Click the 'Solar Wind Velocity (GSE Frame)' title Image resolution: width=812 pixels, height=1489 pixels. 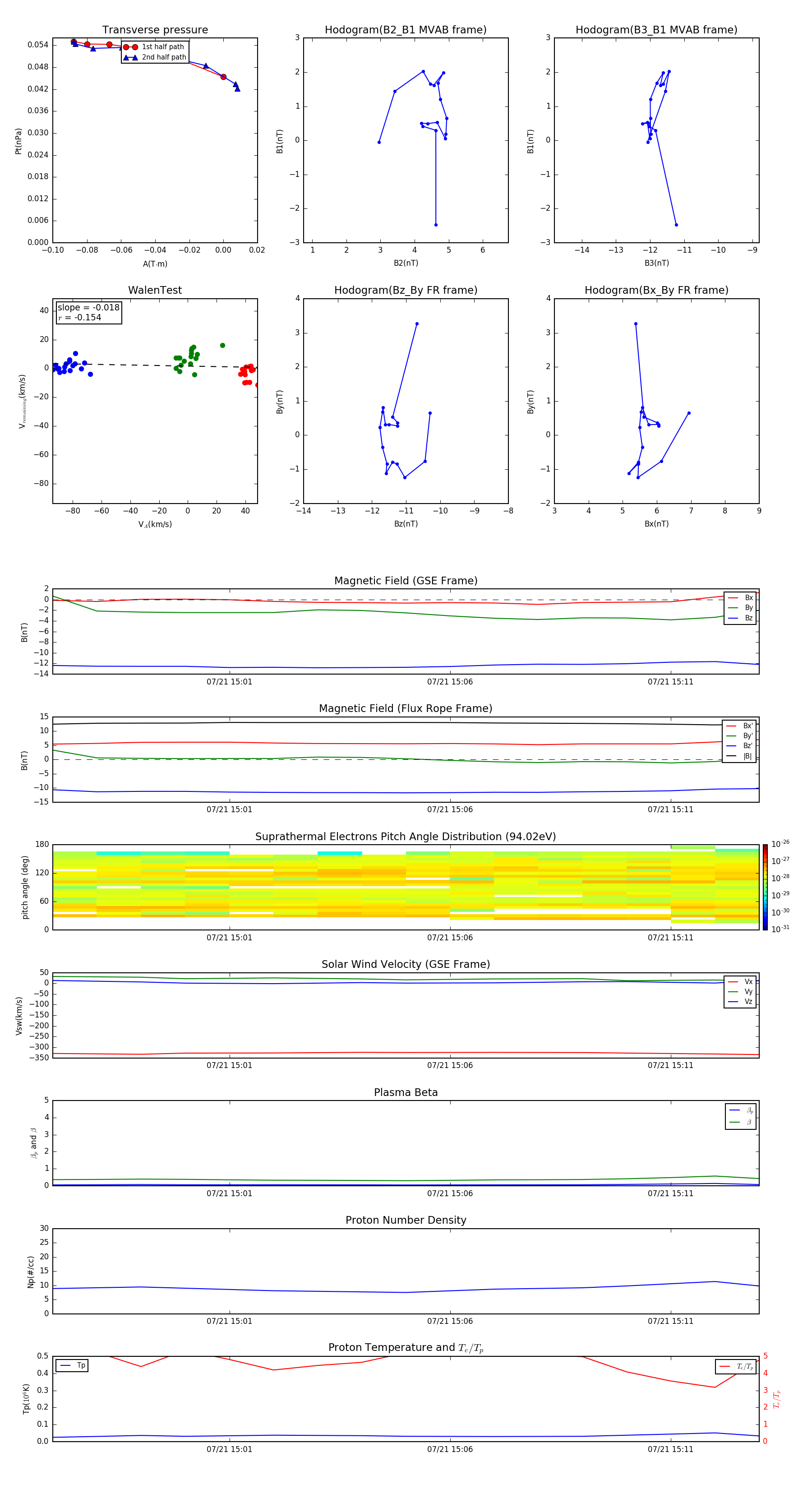[406, 964]
